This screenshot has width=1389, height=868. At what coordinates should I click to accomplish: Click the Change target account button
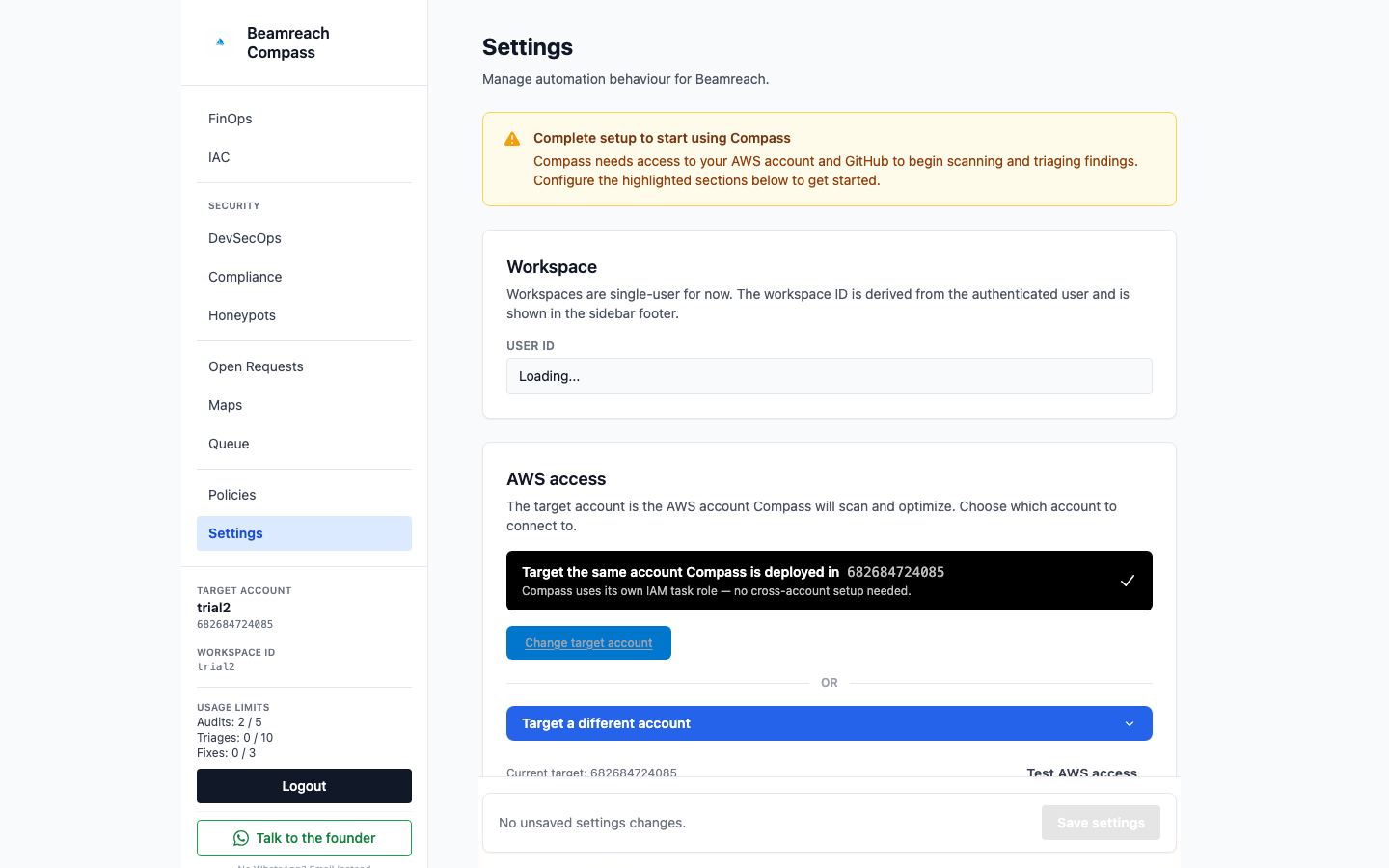point(588,643)
